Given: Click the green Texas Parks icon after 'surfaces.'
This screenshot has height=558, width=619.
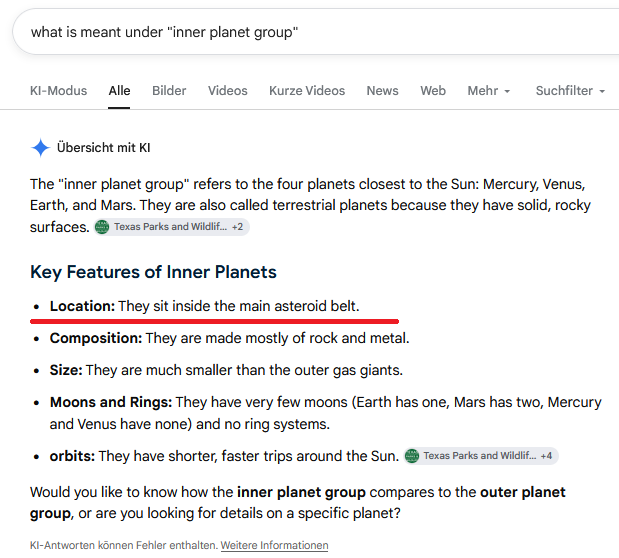Looking at the screenshot, I should (x=102, y=227).
